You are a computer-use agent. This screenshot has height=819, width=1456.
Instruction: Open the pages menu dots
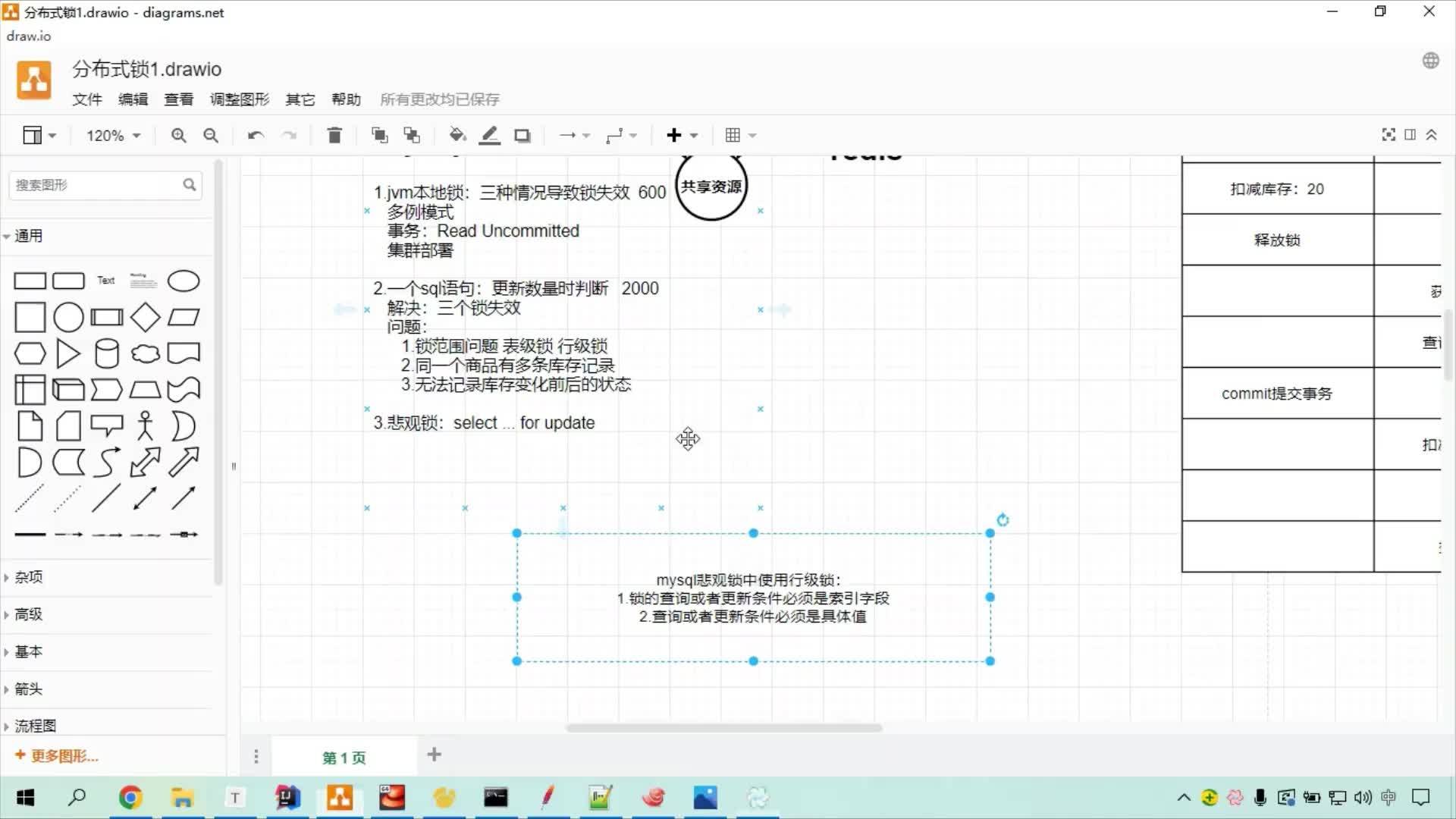256,757
